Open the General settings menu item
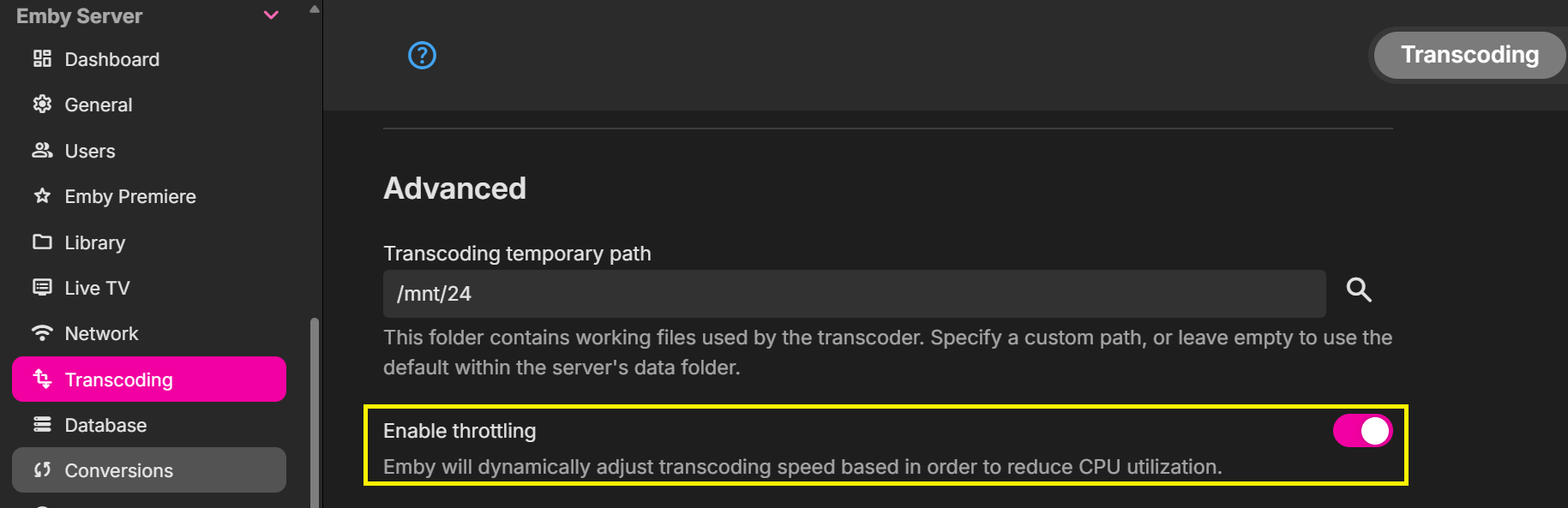 point(98,105)
